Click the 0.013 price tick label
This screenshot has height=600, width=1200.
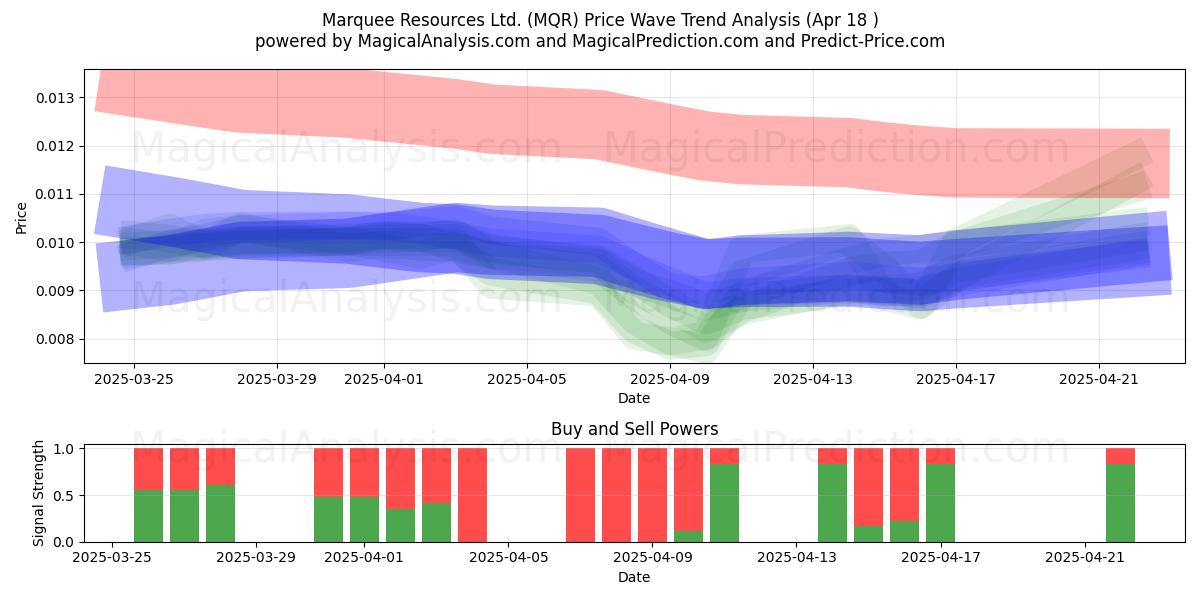click(x=54, y=98)
